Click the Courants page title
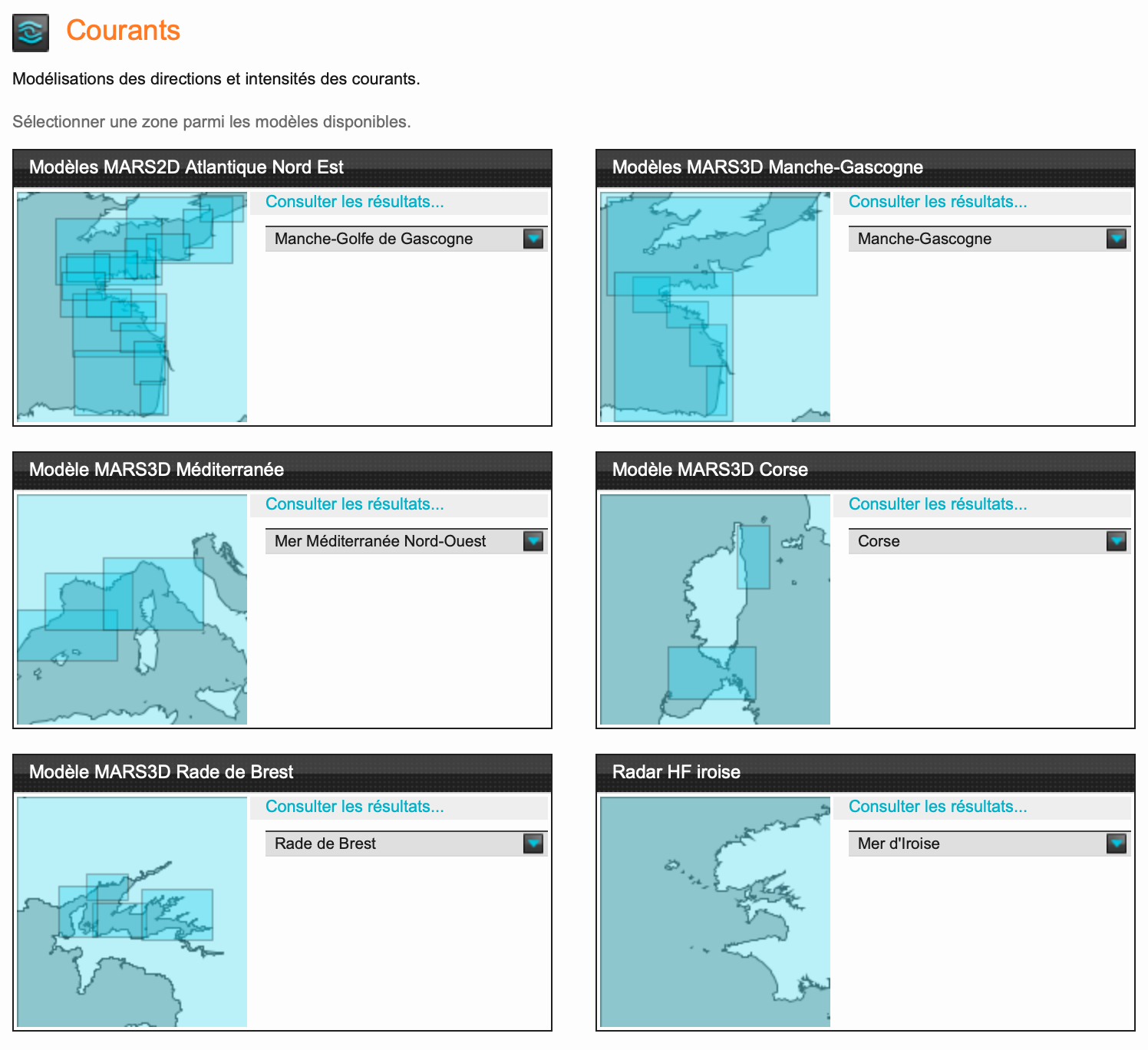The width and height of the screenshot is (1148, 1050). tap(123, 31)
